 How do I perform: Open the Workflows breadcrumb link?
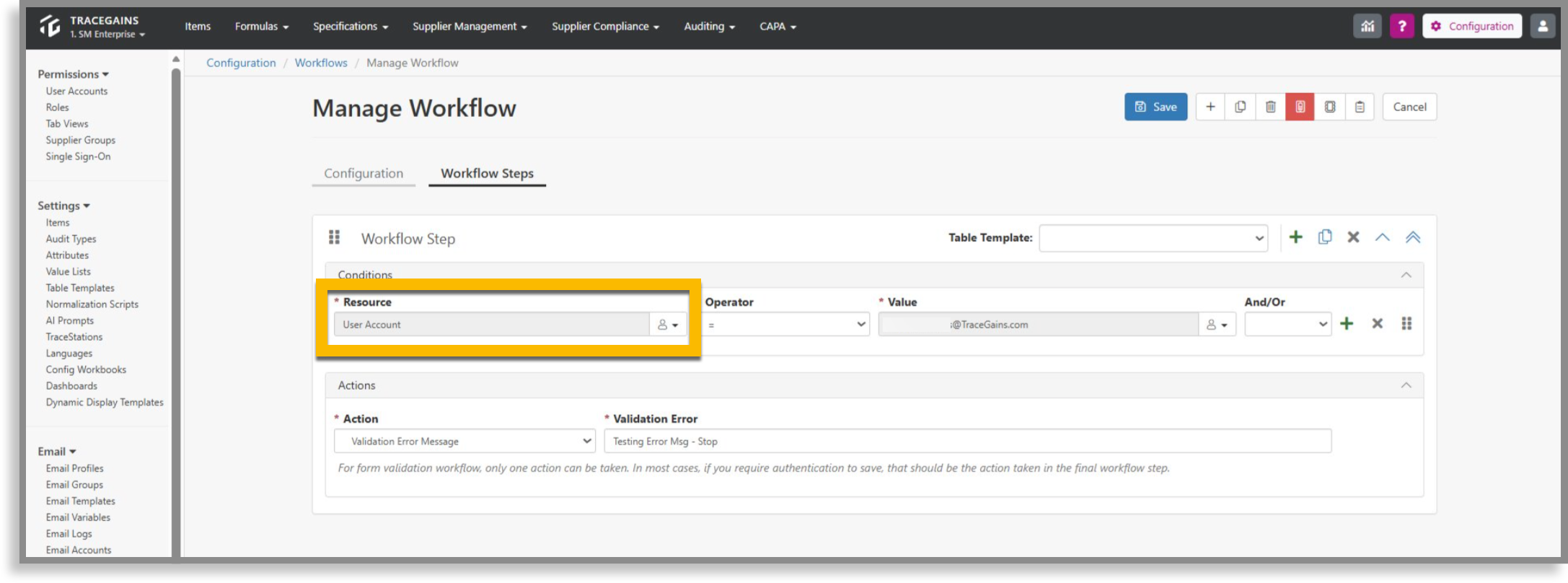[x=321, y=63]
